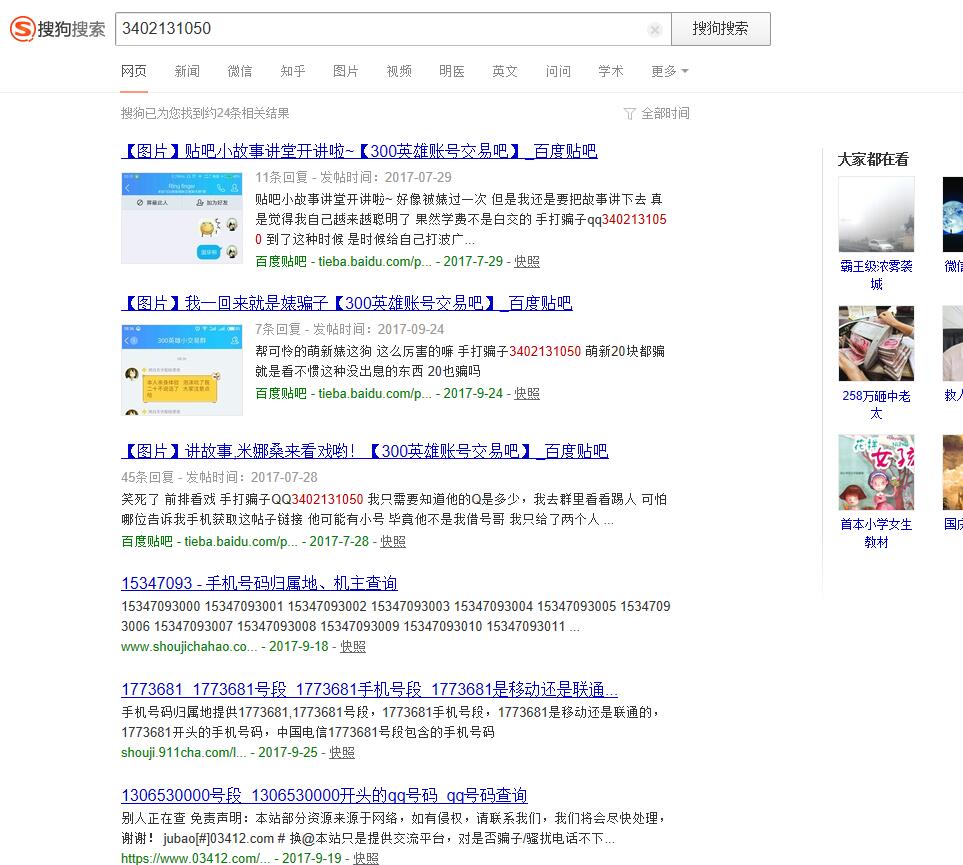Open 快照 for the 2017-7-28 result
Image resolution: width=963 pixels, height=865 pixels.
click(x=393, y=542)
